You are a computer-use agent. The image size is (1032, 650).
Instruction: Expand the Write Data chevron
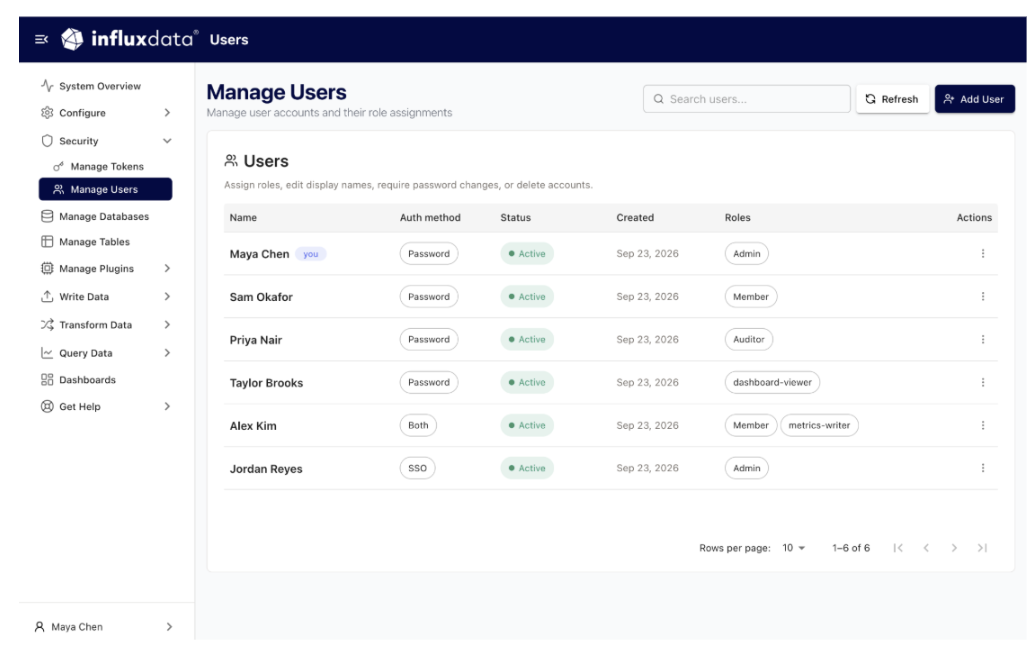tap(167, 297)
